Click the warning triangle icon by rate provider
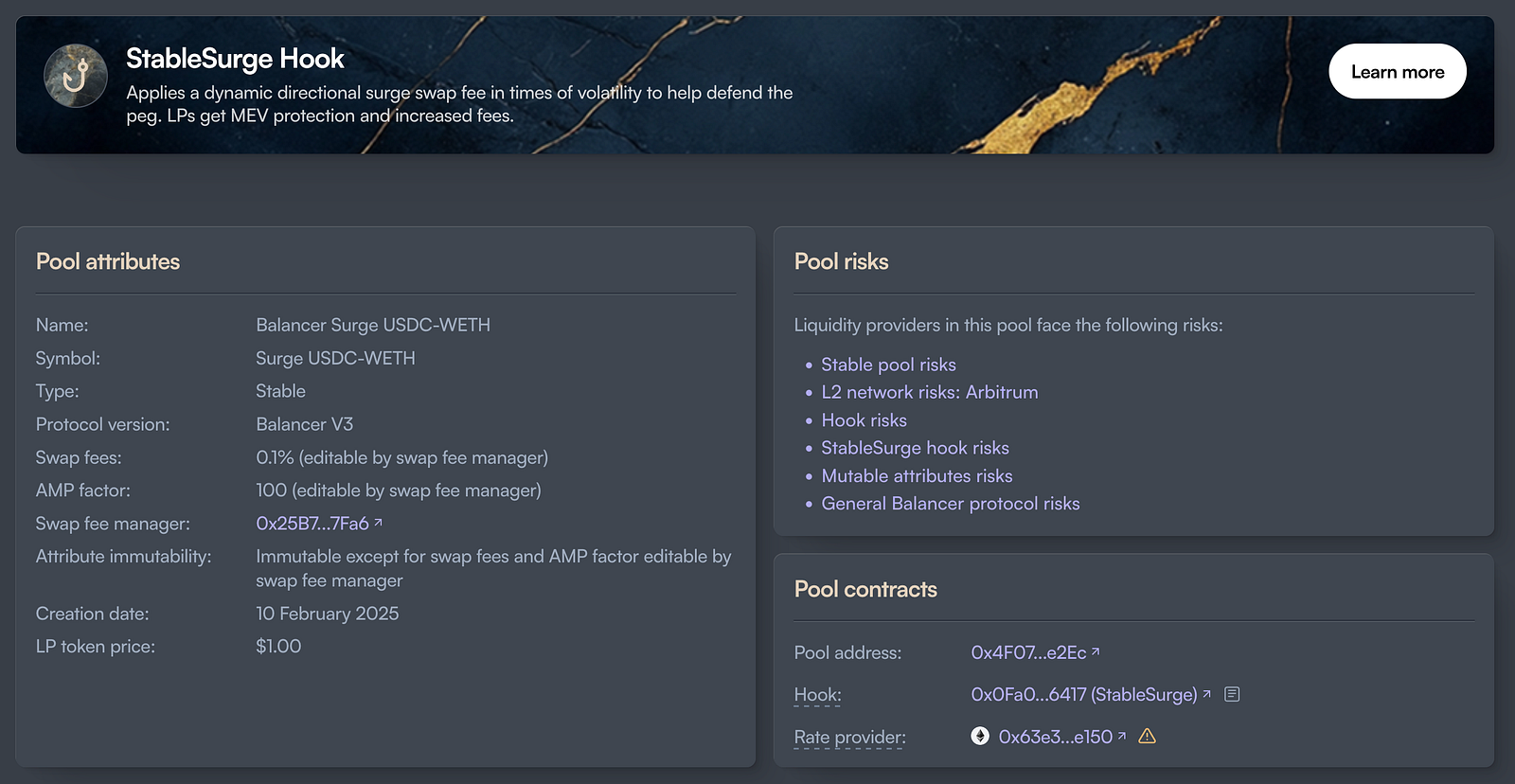The width and height of the screenshot is (1515, 784). tap(1147, 736)
